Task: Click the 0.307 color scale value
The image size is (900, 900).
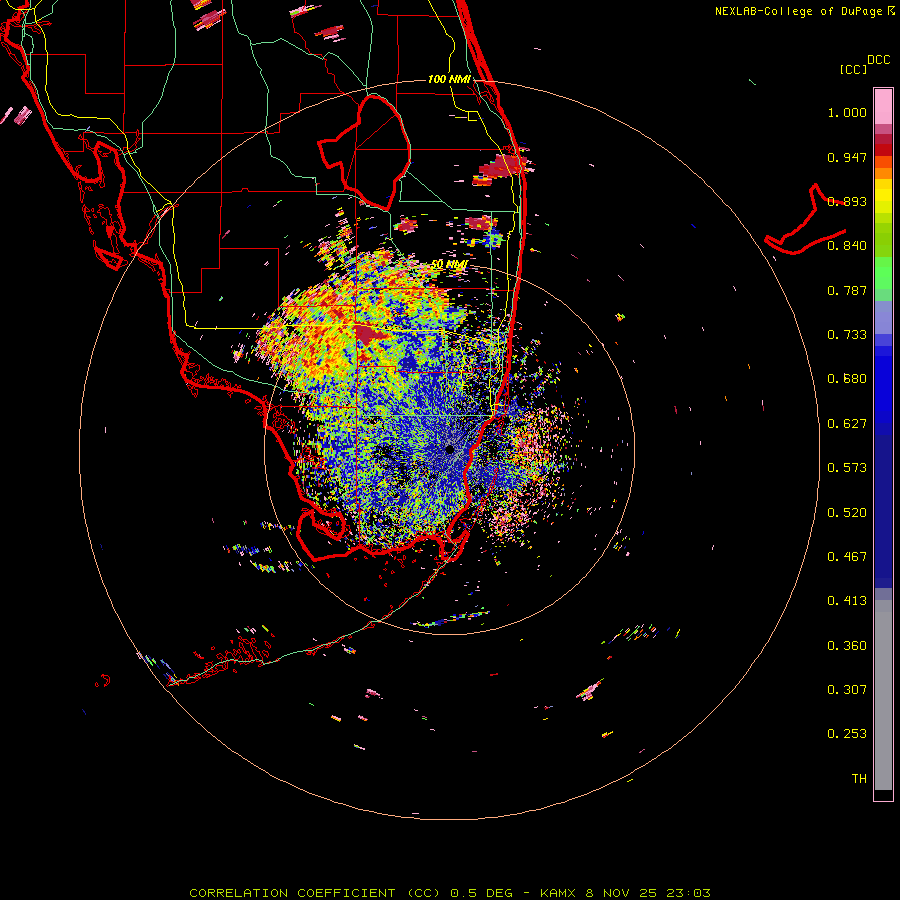Action: click(847, 690)
